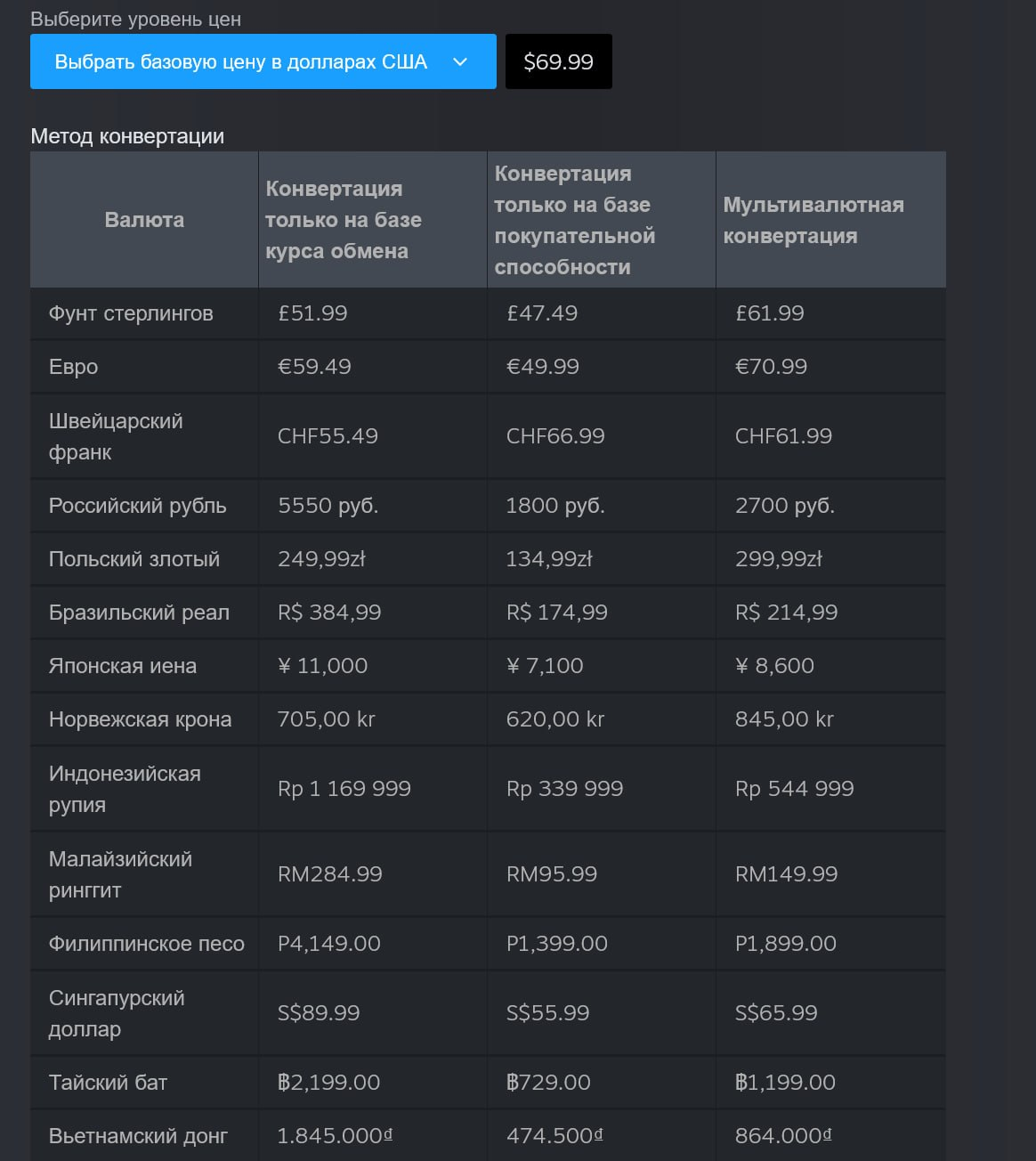The image size is (1036, 1161).
Task: Click the R$ 214,99 Brazilian real price
Action: click(786, 613)
